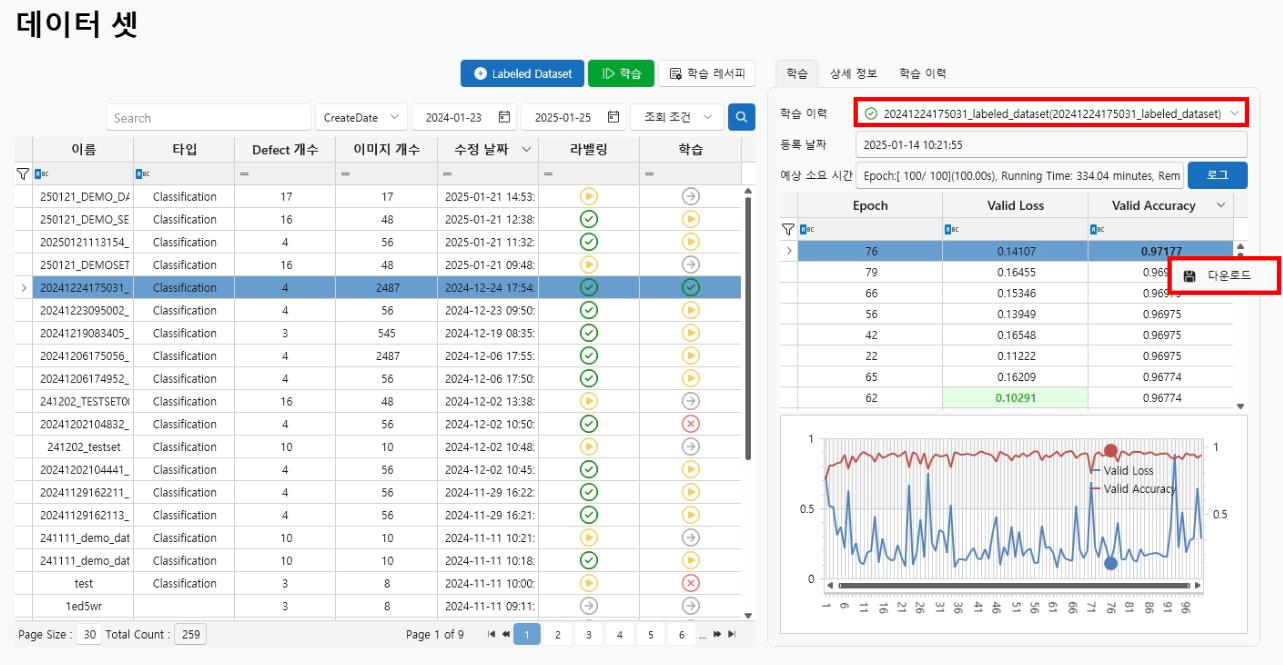
Task: Open the end date calendar picker icon
Action: (613, 118)
